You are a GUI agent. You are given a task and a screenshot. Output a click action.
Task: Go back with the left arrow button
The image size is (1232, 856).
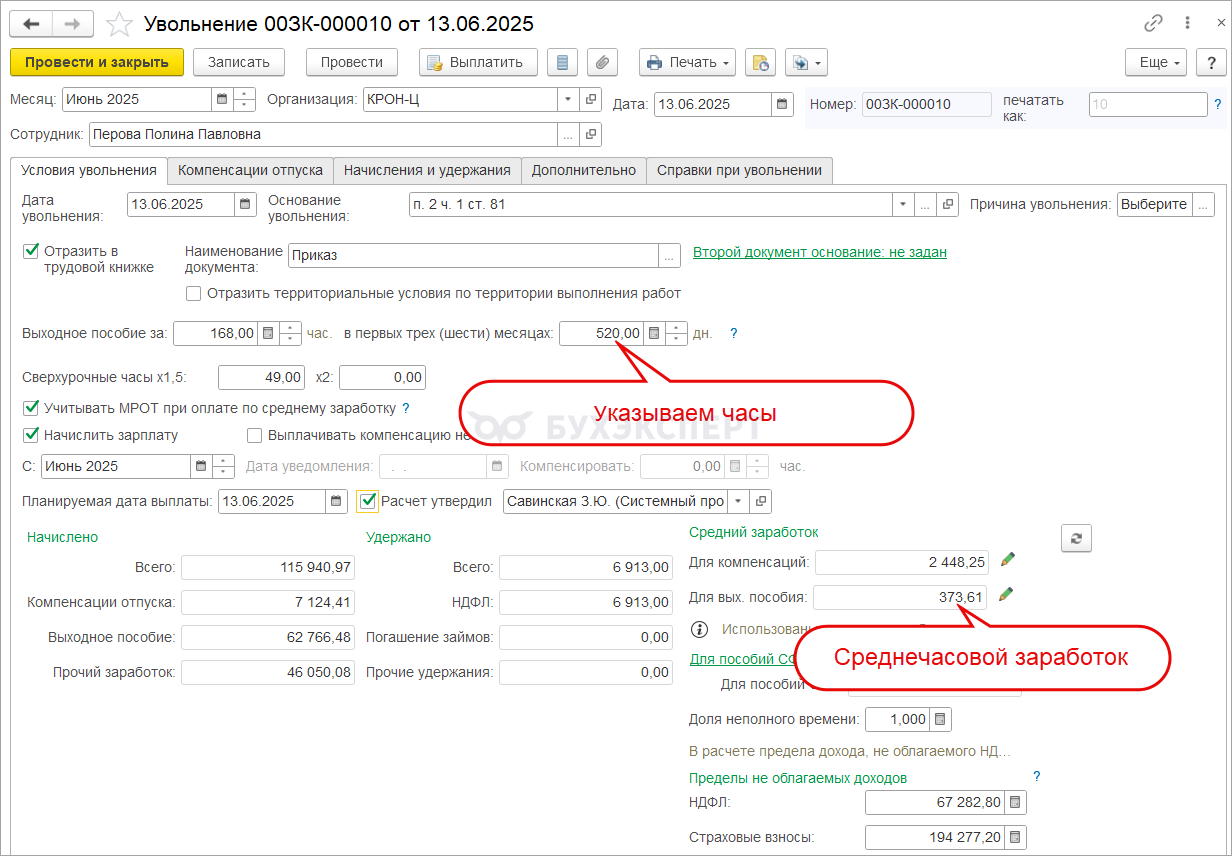tap(31, 24)
